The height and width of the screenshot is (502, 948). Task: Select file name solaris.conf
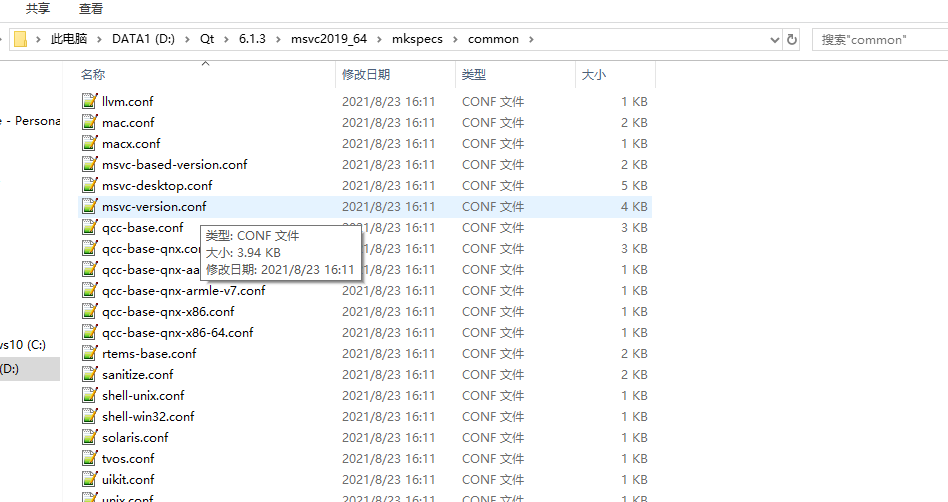[x=135, y=438]
